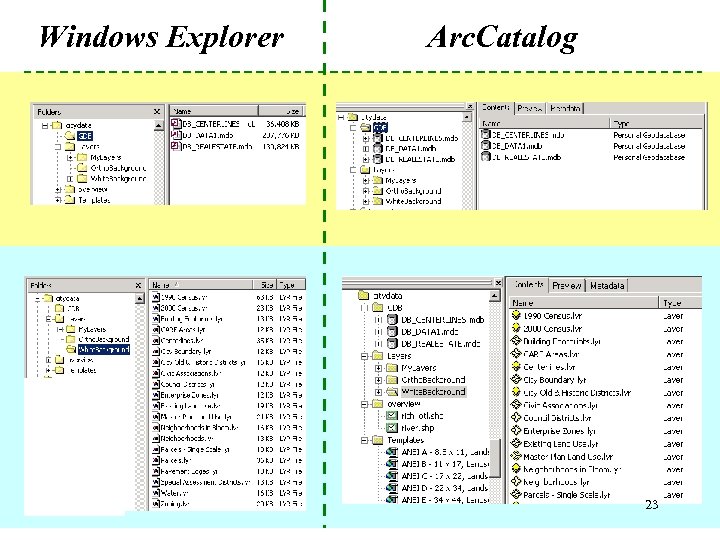Click the ANSI C template icon in ArcCatalog tree

[x=392, y=476]
